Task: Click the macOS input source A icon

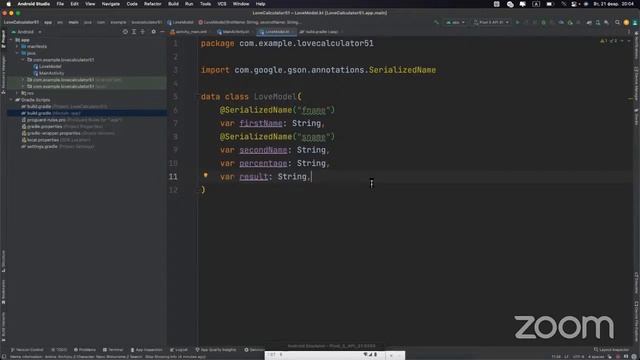Action: [x=536, y=4]
